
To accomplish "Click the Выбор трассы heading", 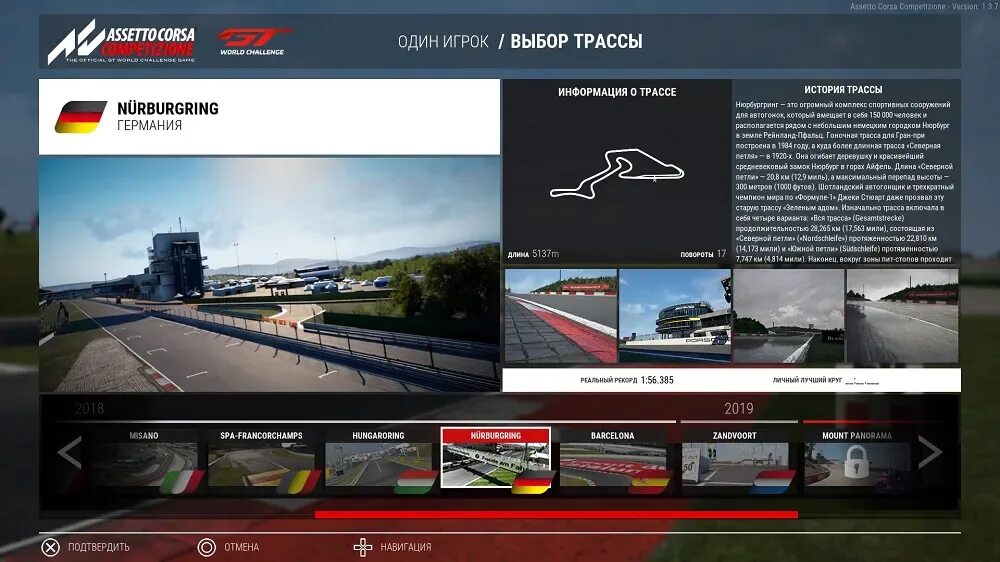I will click(x=577, y=41).
